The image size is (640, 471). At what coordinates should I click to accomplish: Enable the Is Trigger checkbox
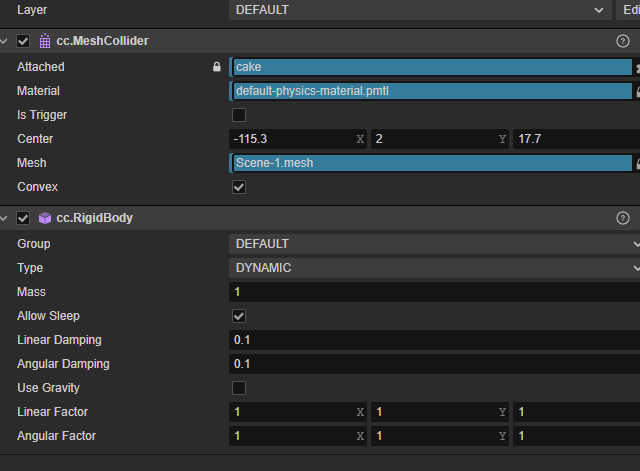point(239,115)
